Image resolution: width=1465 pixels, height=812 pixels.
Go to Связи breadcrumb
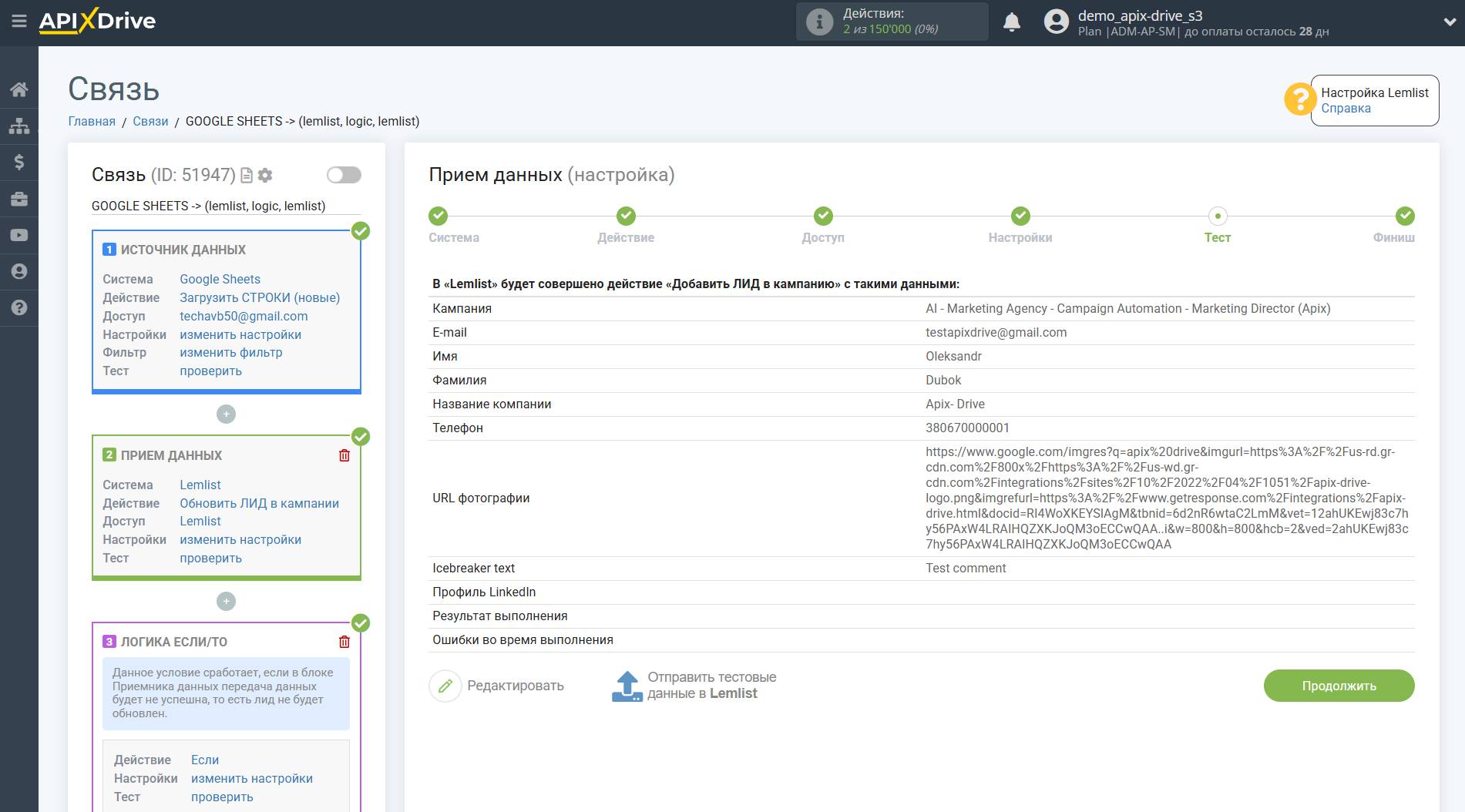click(x=150, y=121)
